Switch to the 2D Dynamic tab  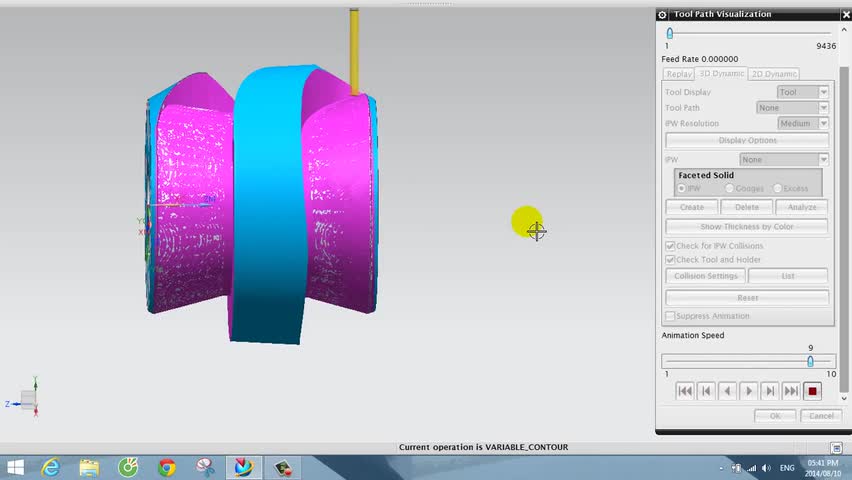coord(774,74)
